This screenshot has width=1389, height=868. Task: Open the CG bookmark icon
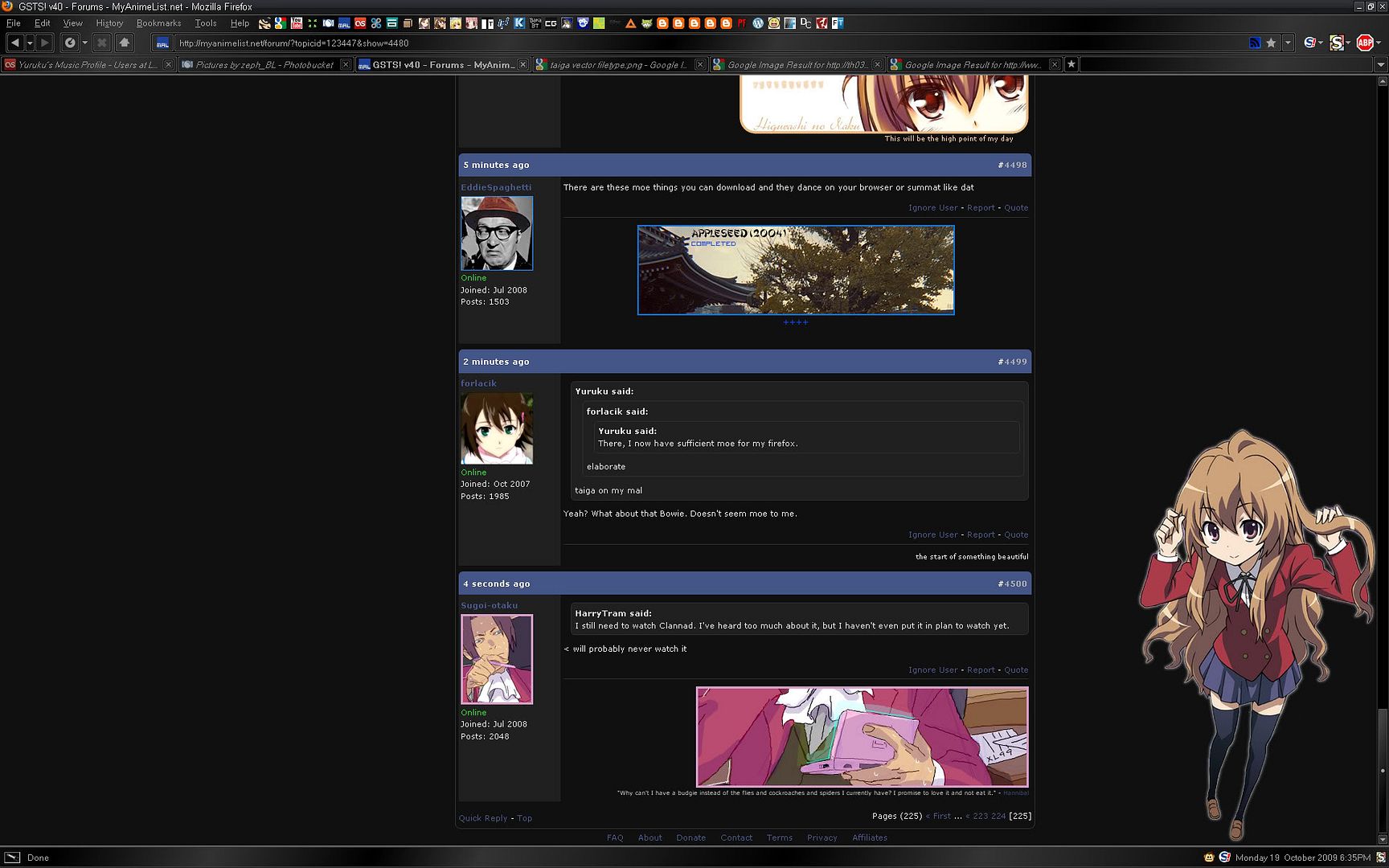point(551,23)
